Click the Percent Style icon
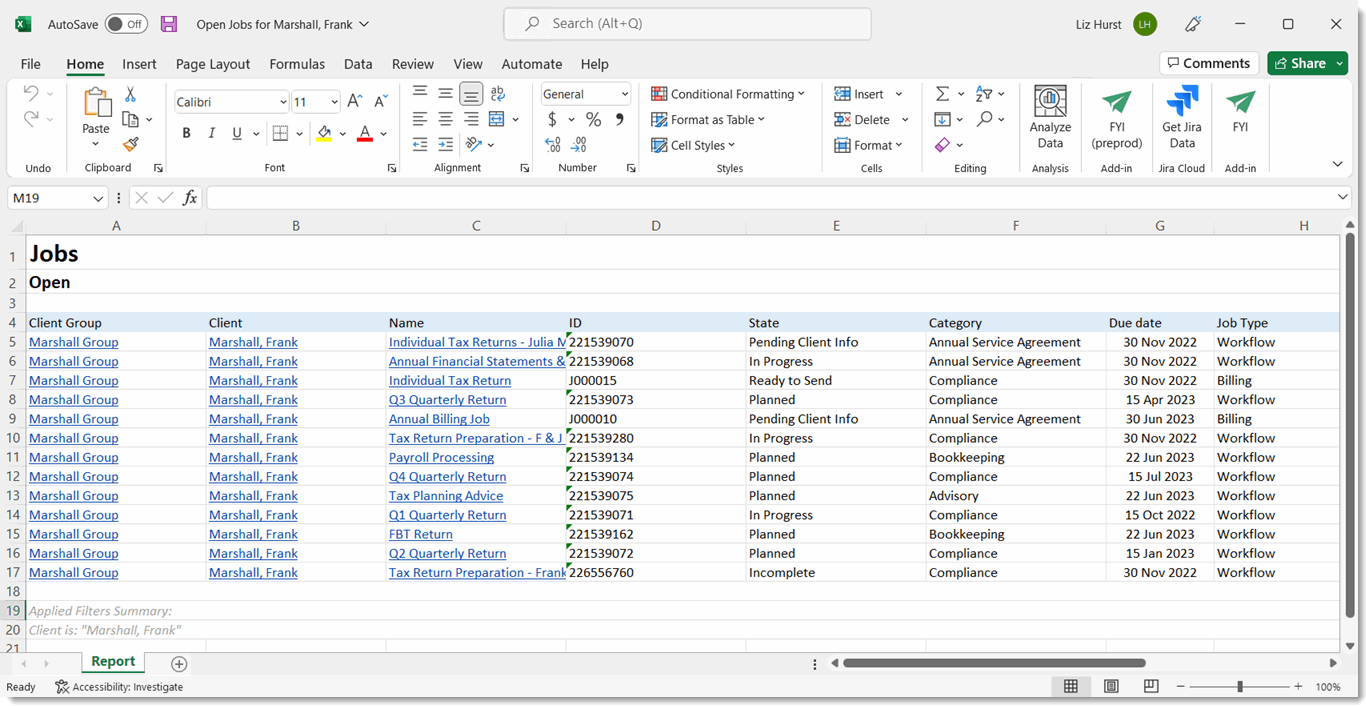This screenshot has width=1366, height=706. [x=593, y=119]
